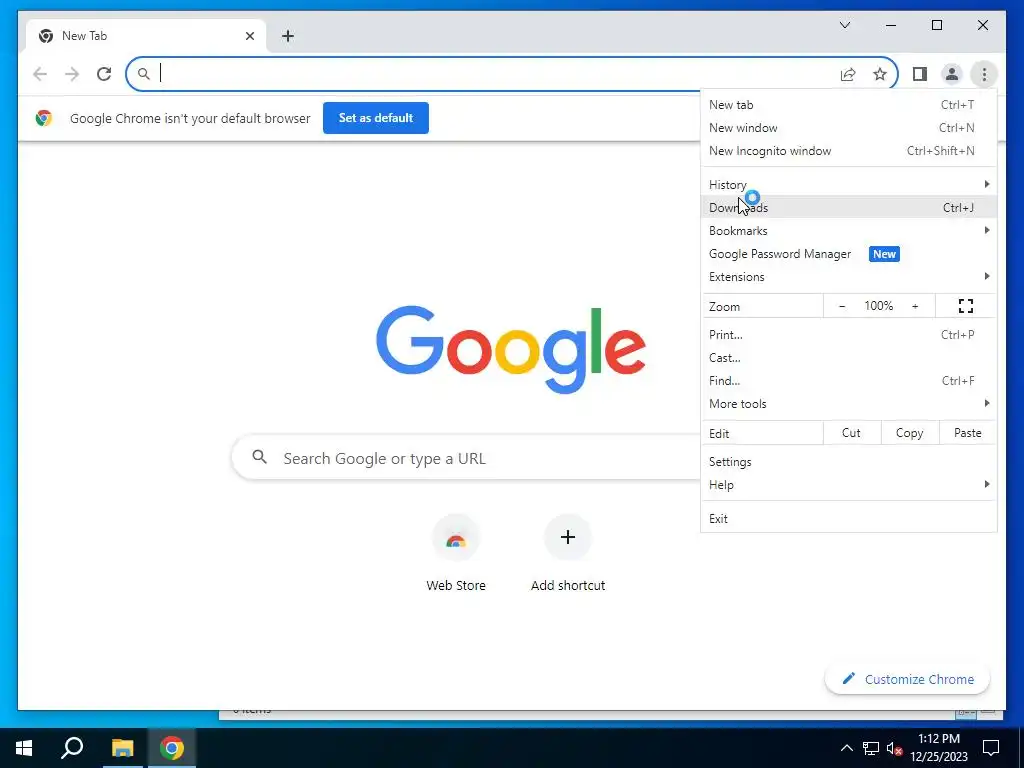The image size is (1024, 768).
Task: Open Google Password Manager
Action: coord(848,254)
